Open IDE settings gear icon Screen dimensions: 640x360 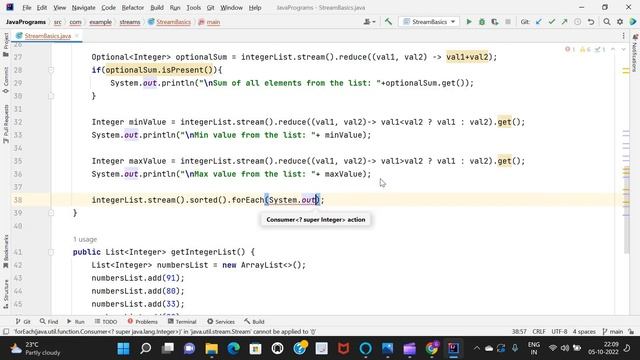click(x=620, y=22)
